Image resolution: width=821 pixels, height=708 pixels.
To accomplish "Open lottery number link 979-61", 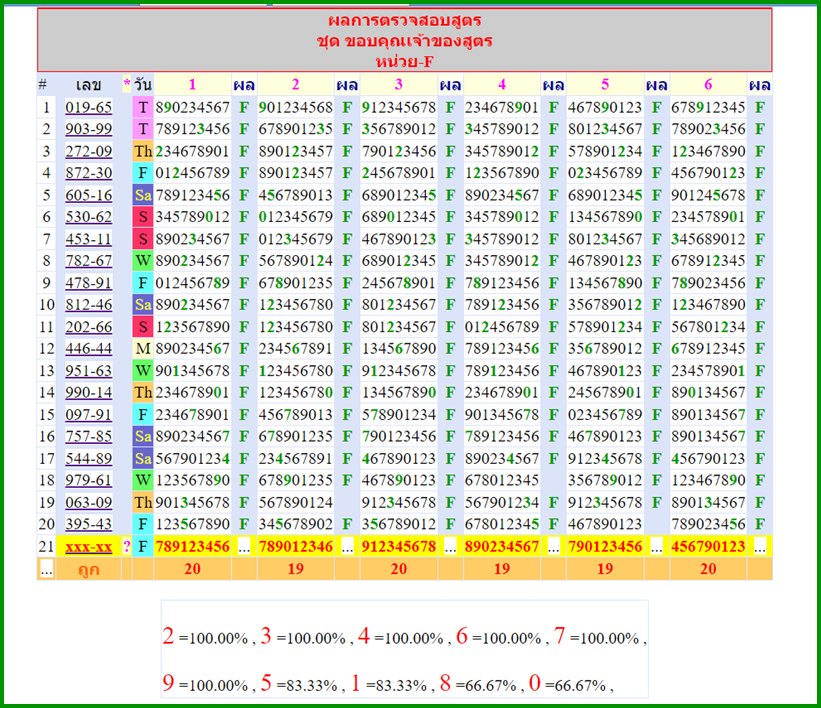I will pos(88,481).
